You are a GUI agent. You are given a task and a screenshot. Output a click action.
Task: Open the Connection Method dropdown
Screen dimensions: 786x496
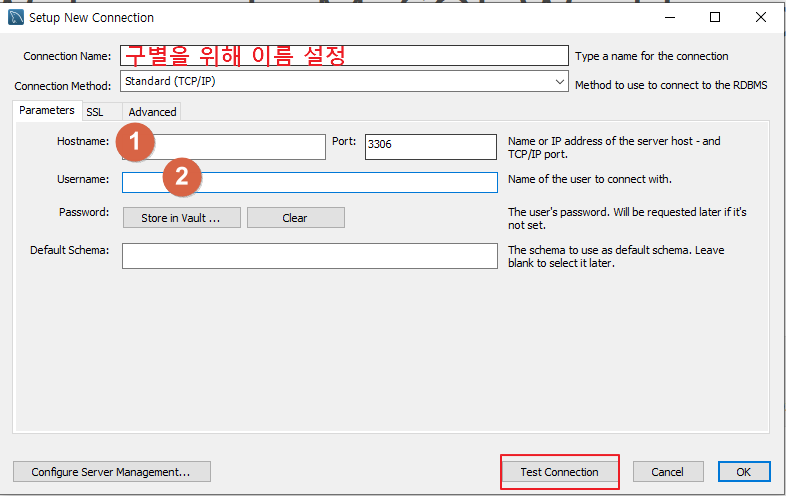(x=344, y=81)
